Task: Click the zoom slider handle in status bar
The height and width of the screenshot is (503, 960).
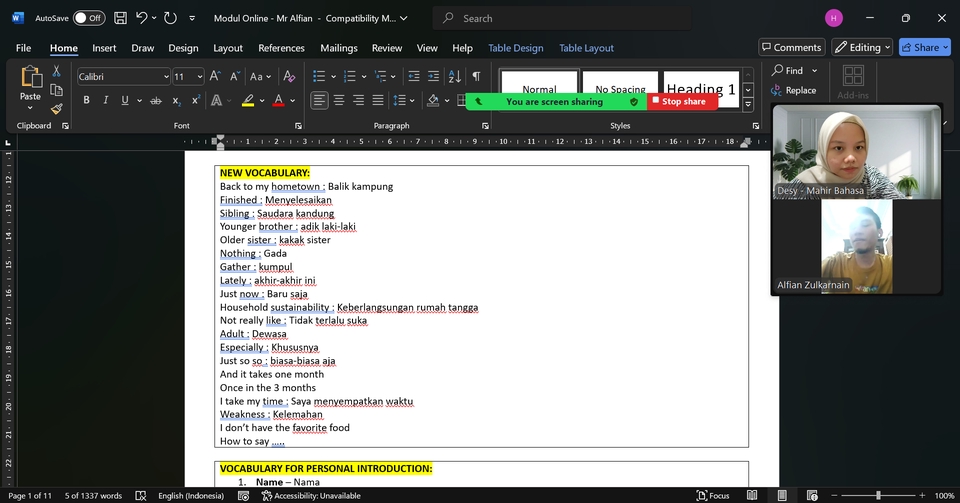Action: click(878, 496)
